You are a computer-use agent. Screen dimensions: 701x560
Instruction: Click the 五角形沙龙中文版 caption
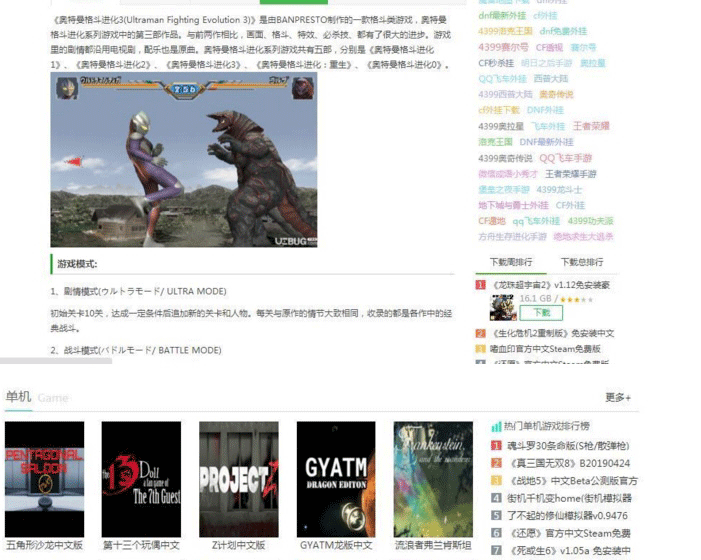click(44, 545)
